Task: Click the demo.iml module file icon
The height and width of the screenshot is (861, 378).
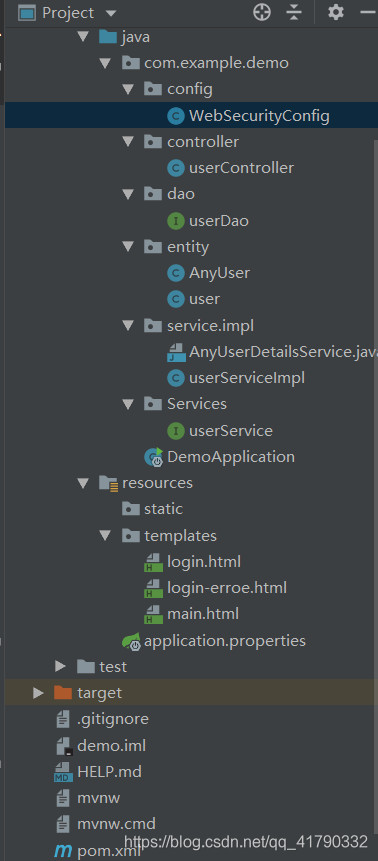Action: [x=64, y=746]
